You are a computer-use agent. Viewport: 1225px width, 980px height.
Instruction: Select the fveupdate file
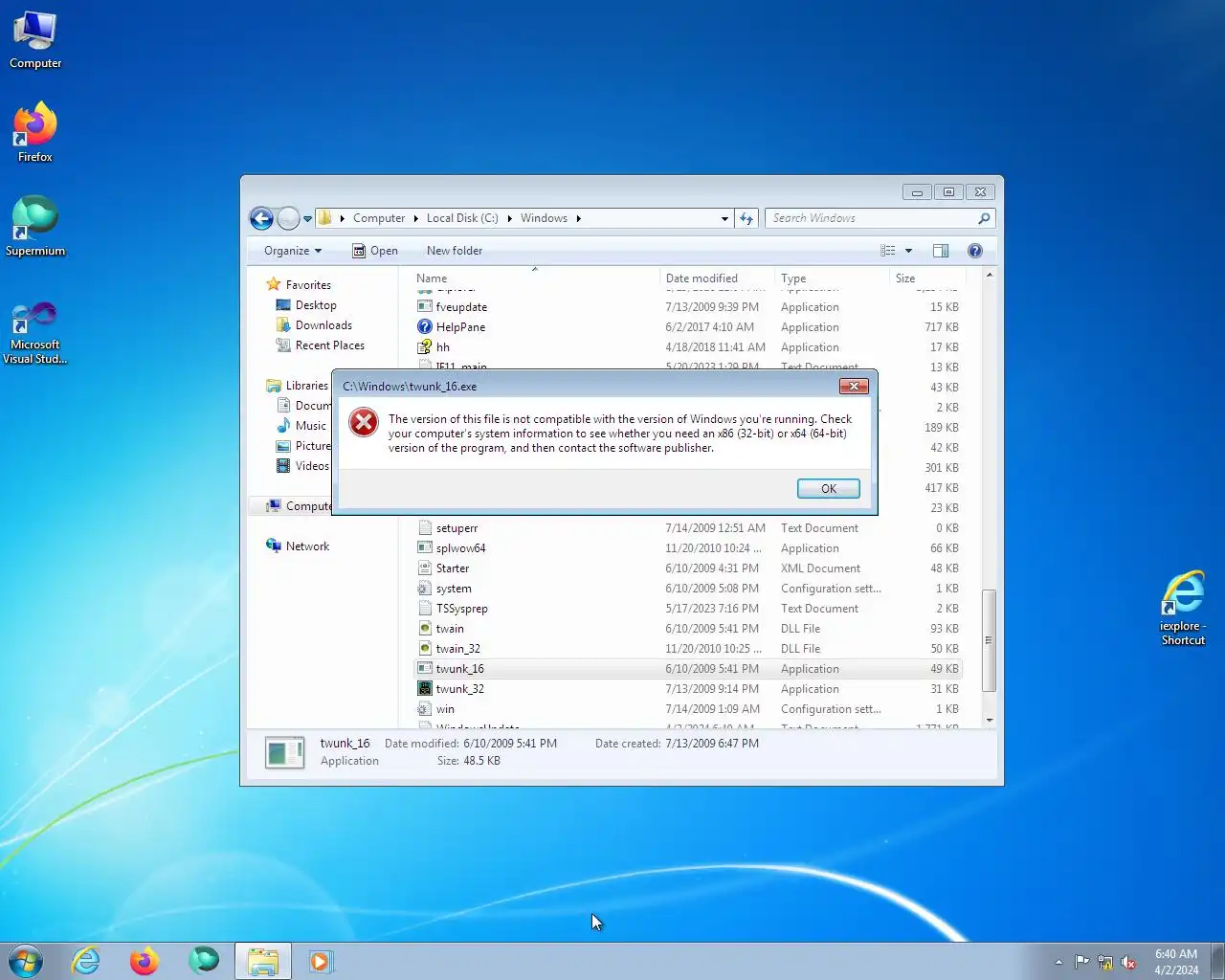687,307
